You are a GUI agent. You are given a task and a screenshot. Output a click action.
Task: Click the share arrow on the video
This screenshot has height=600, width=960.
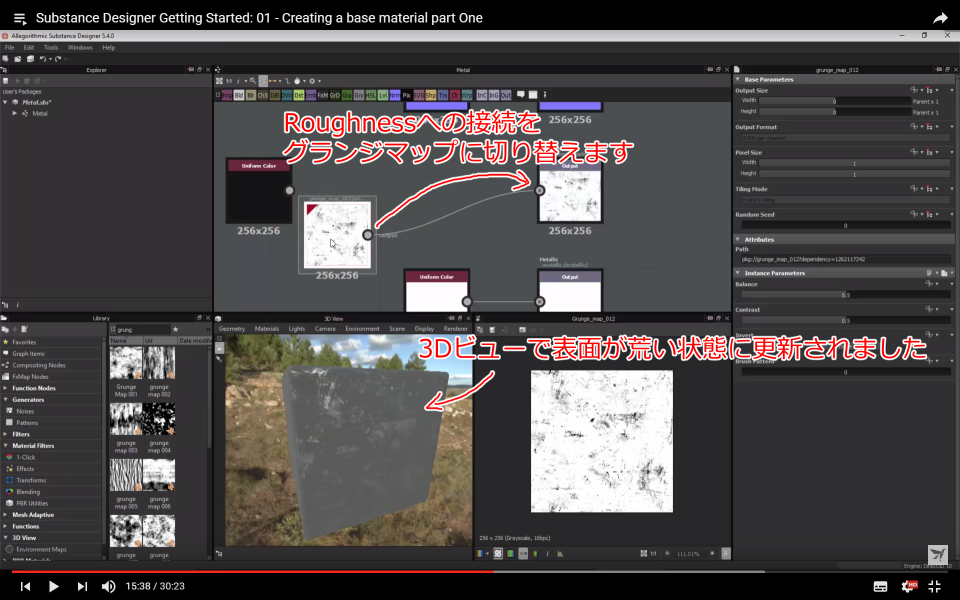tap(940, 18)
